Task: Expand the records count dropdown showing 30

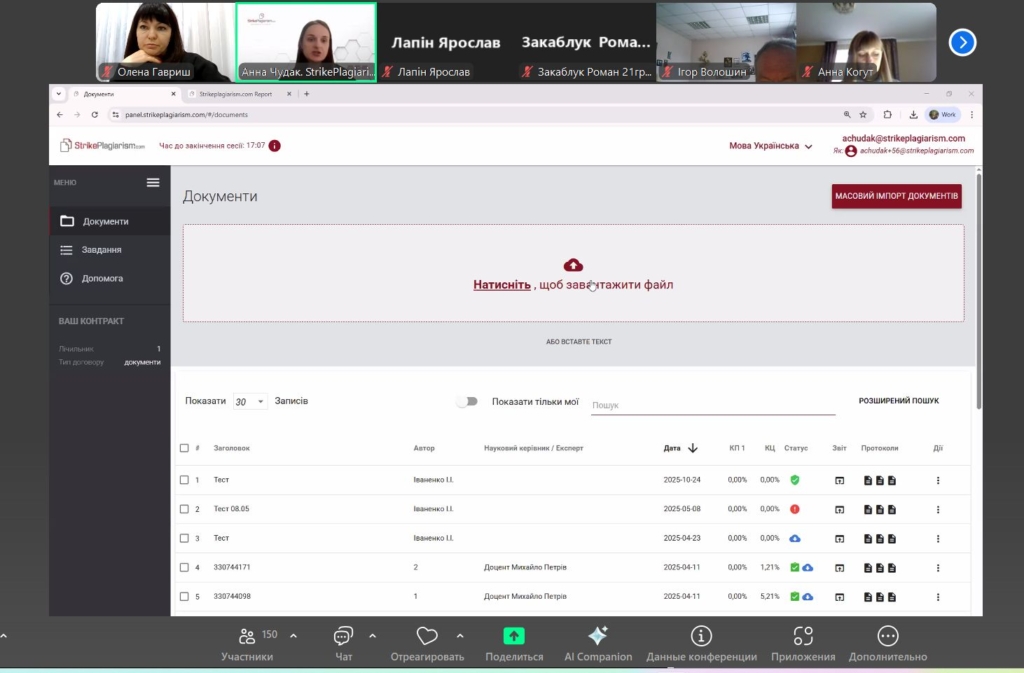Action: coord(250,402)
